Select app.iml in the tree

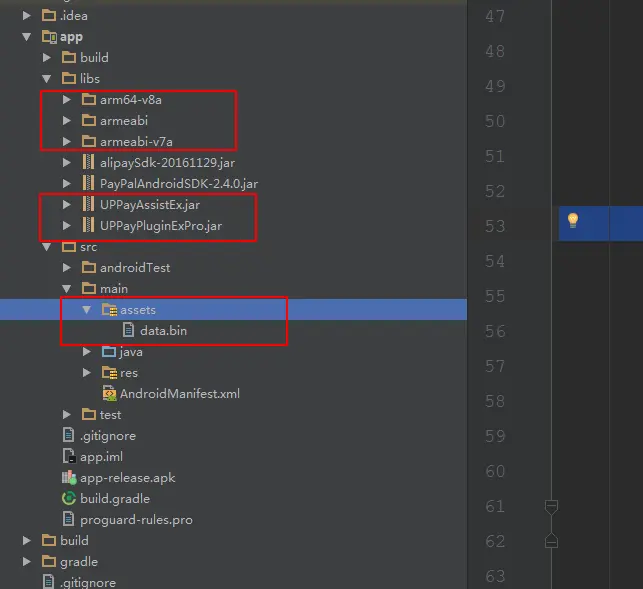point(102,457)
